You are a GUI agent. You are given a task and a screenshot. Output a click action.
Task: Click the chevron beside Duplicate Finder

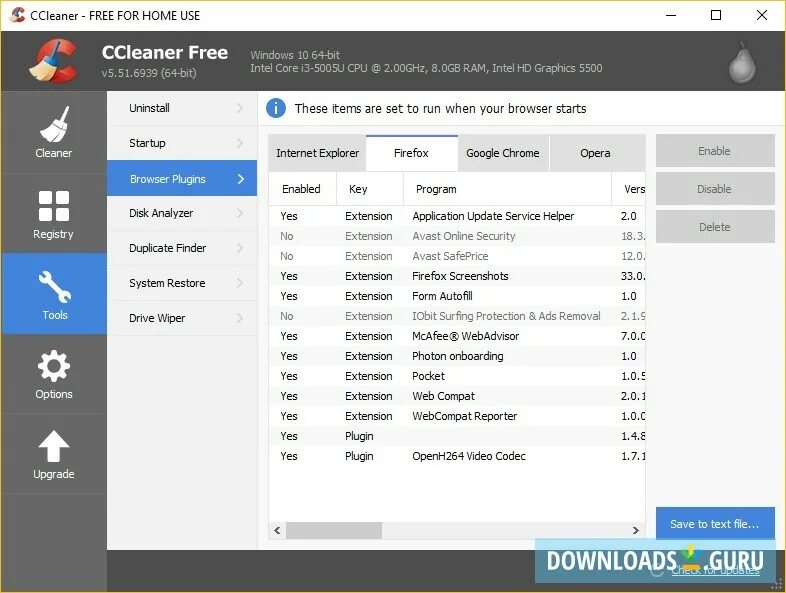[240, 248]
